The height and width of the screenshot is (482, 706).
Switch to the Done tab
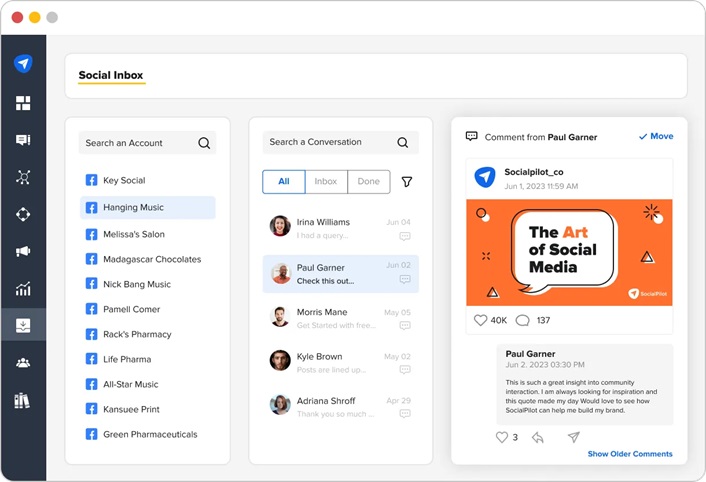pos(369,182)
